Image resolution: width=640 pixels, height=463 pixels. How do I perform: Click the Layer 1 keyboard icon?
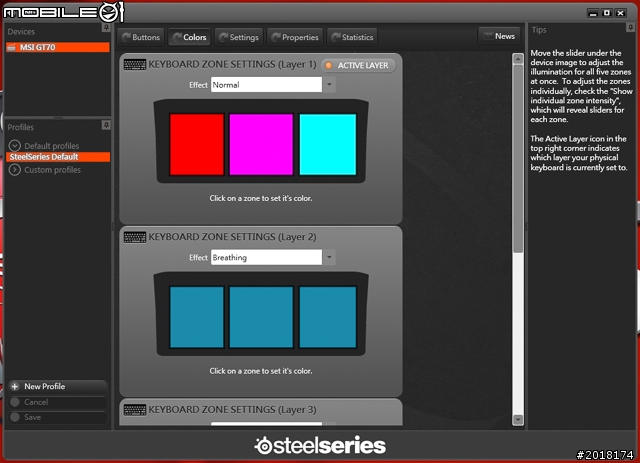tap(135, 65)
